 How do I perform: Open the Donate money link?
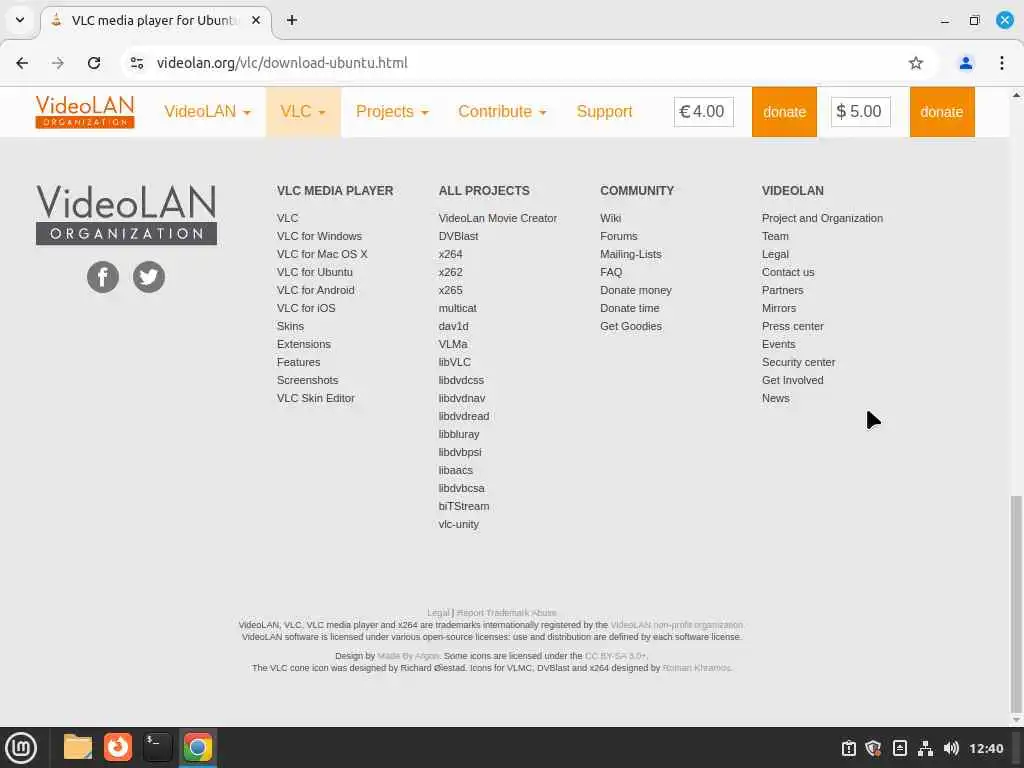pos(635,290)
